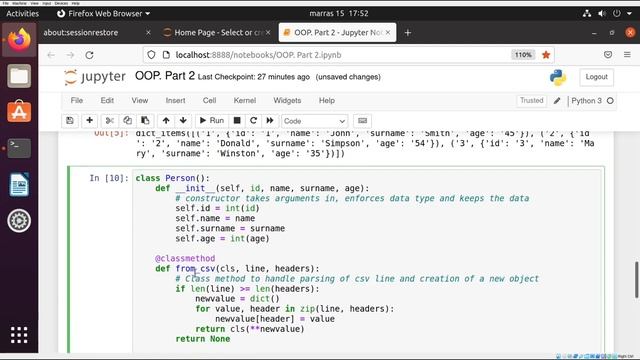Run the current cell
This screenshot has height=360, width=640.
click(x=211, y=121)
